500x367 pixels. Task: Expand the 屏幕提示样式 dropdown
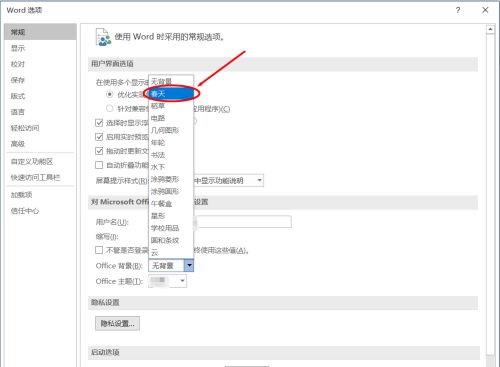(x=259, y=180)
